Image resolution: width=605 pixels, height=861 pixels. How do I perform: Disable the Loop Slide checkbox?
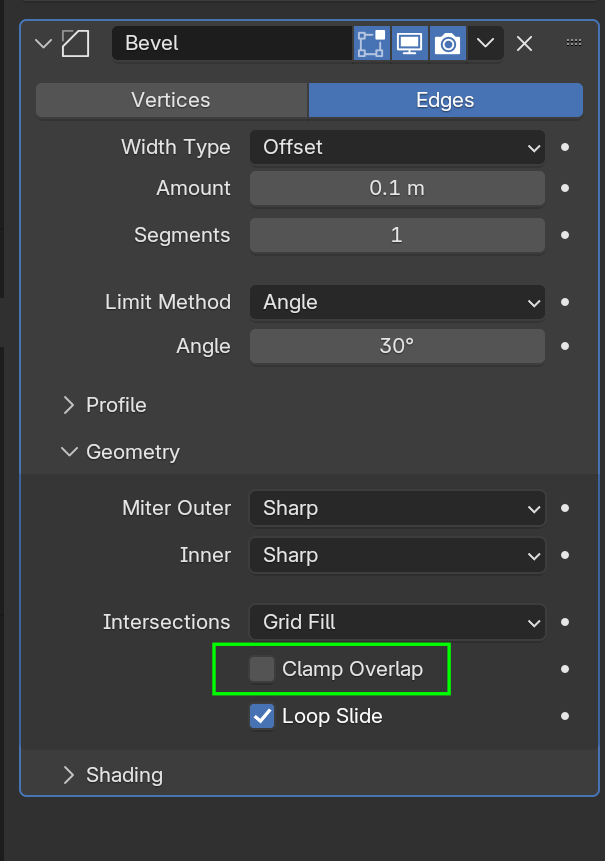coord(261,716)
